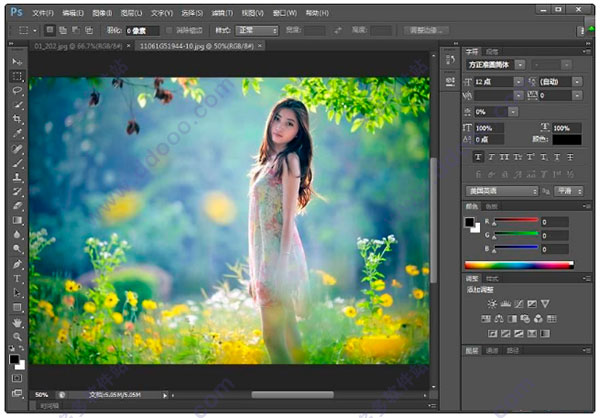The width and height of the screenshot is (600, 418).
Task: Select the Rectangle shape tool
Action: (17, 307)
